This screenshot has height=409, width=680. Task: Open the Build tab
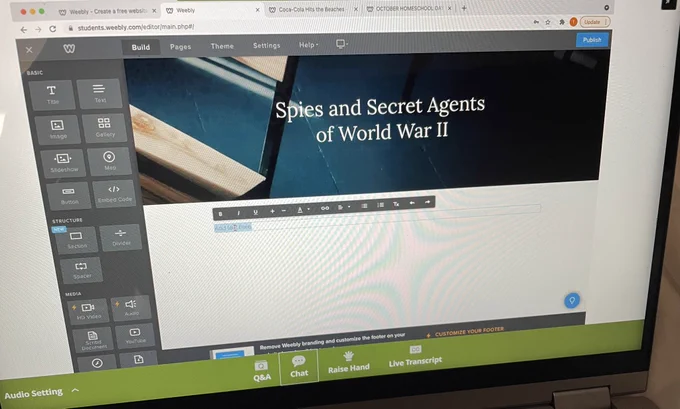click(141, 47)
